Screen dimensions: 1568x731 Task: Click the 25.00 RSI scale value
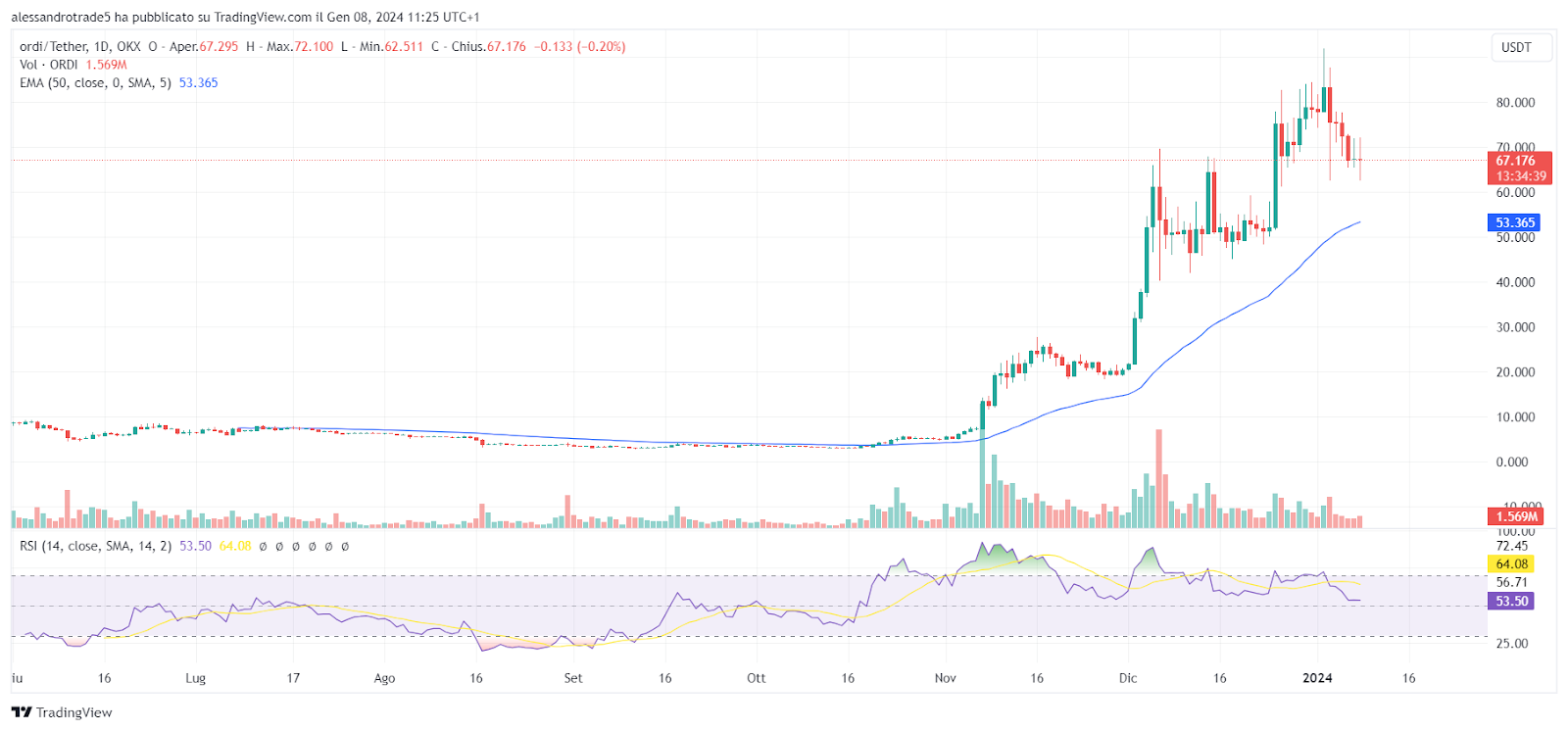point(1512,644)
